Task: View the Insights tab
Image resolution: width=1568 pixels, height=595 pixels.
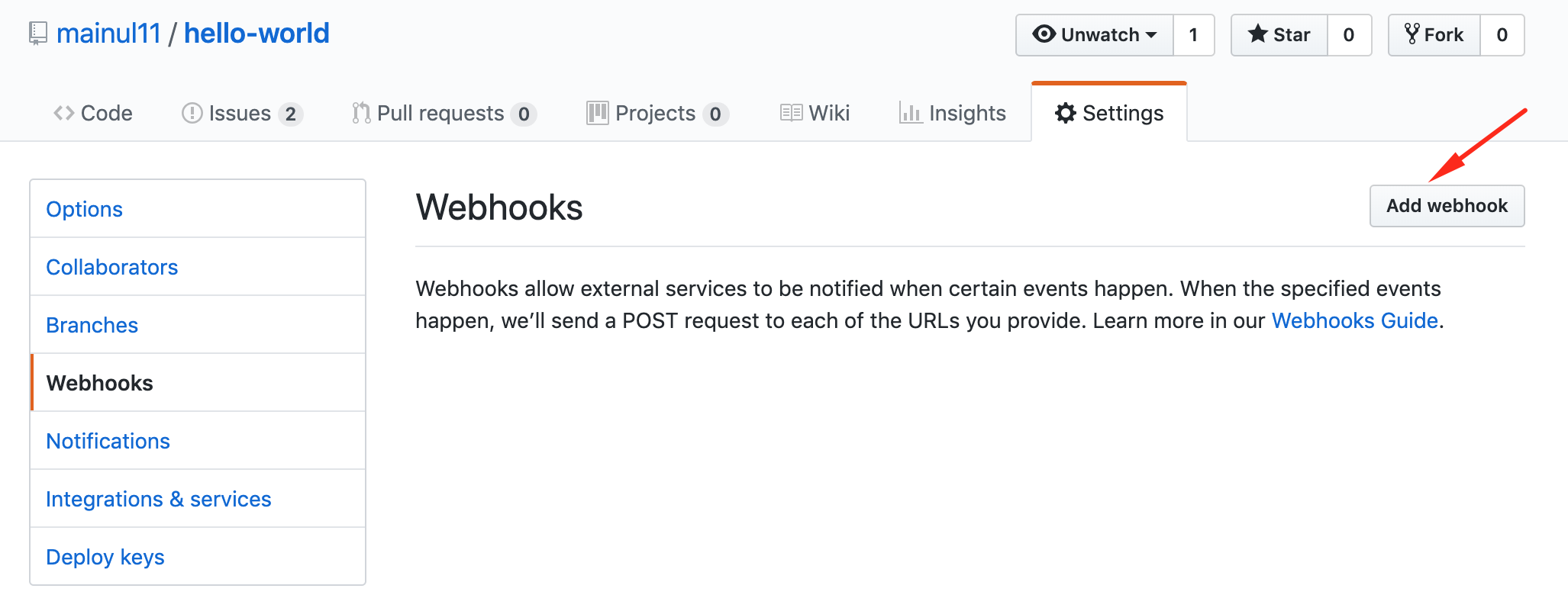Action: [953, 113]
